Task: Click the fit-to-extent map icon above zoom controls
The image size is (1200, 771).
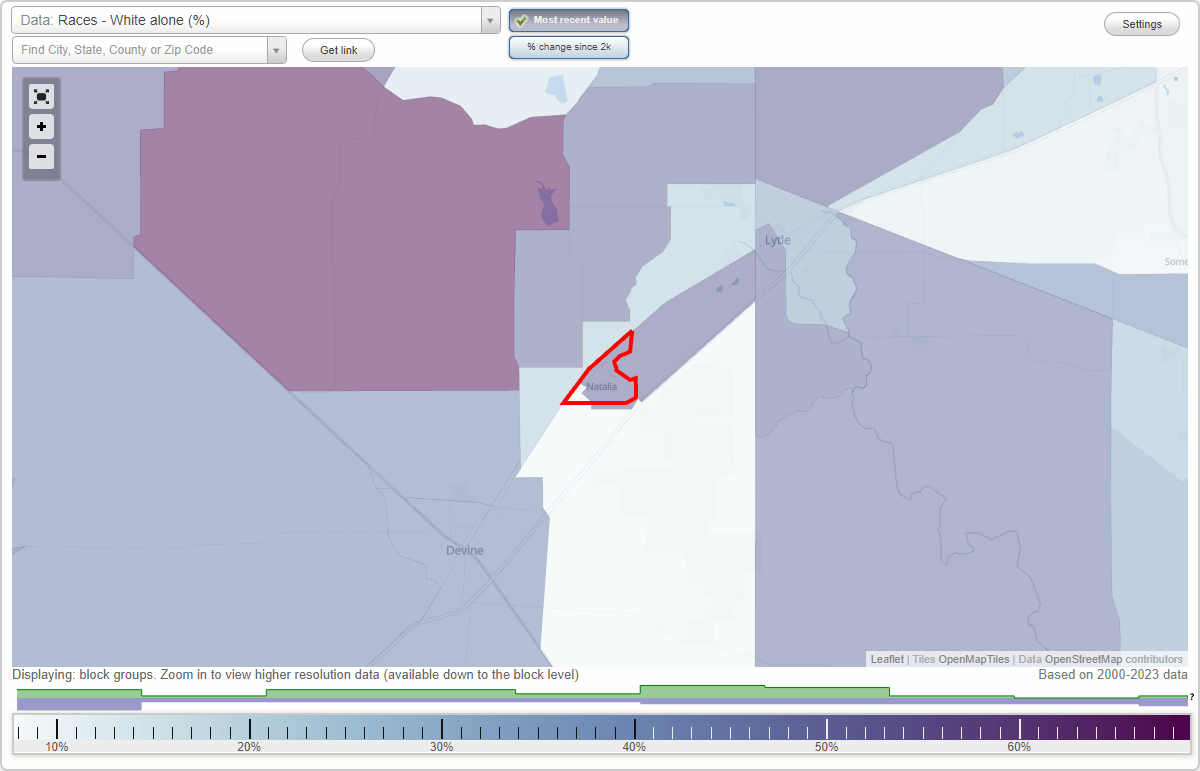Action: point(41,96)
